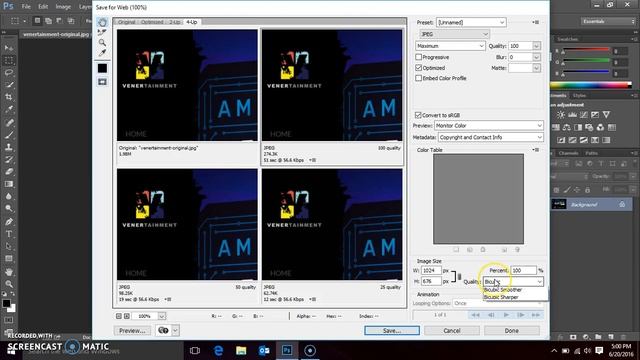Image resolution: width=640 pixels, height=360 pixels.
Task: Click the Cancel button
Action: pos(452,331)
